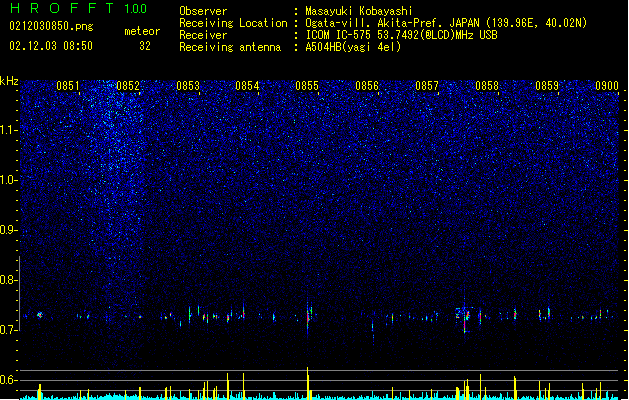
Task: Click the 0857 time marker
Action: tap(427, 86)
